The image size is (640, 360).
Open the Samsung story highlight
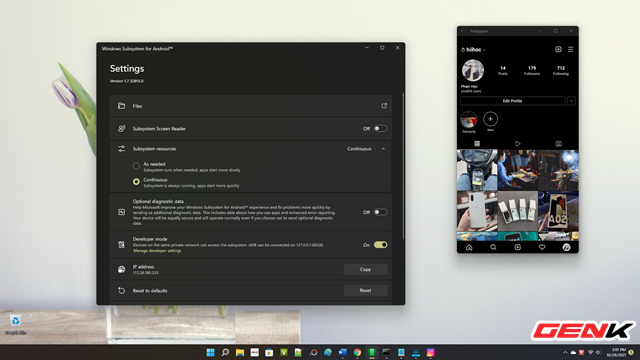pos(469,120)
